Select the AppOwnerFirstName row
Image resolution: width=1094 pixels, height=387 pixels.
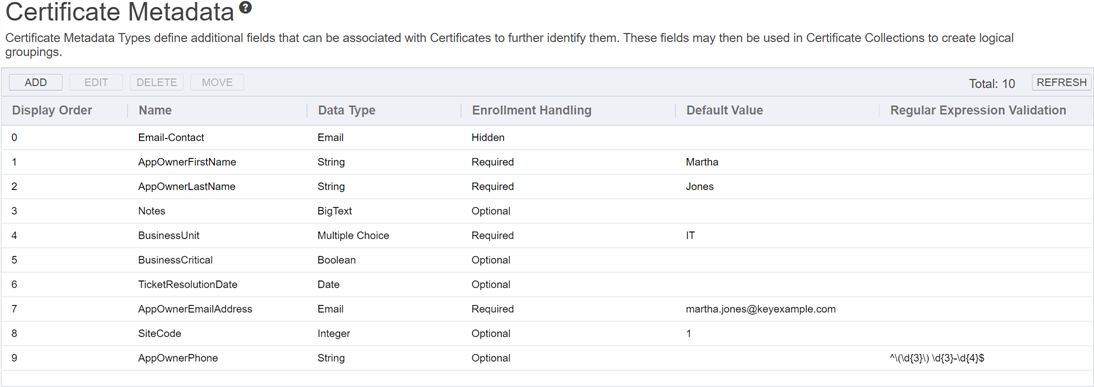click(547, 162)
